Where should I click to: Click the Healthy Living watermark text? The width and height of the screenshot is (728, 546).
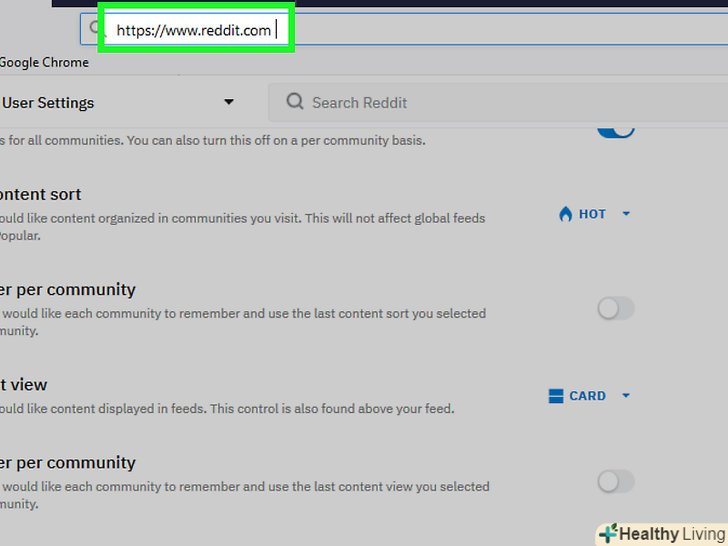coord(672,534)
